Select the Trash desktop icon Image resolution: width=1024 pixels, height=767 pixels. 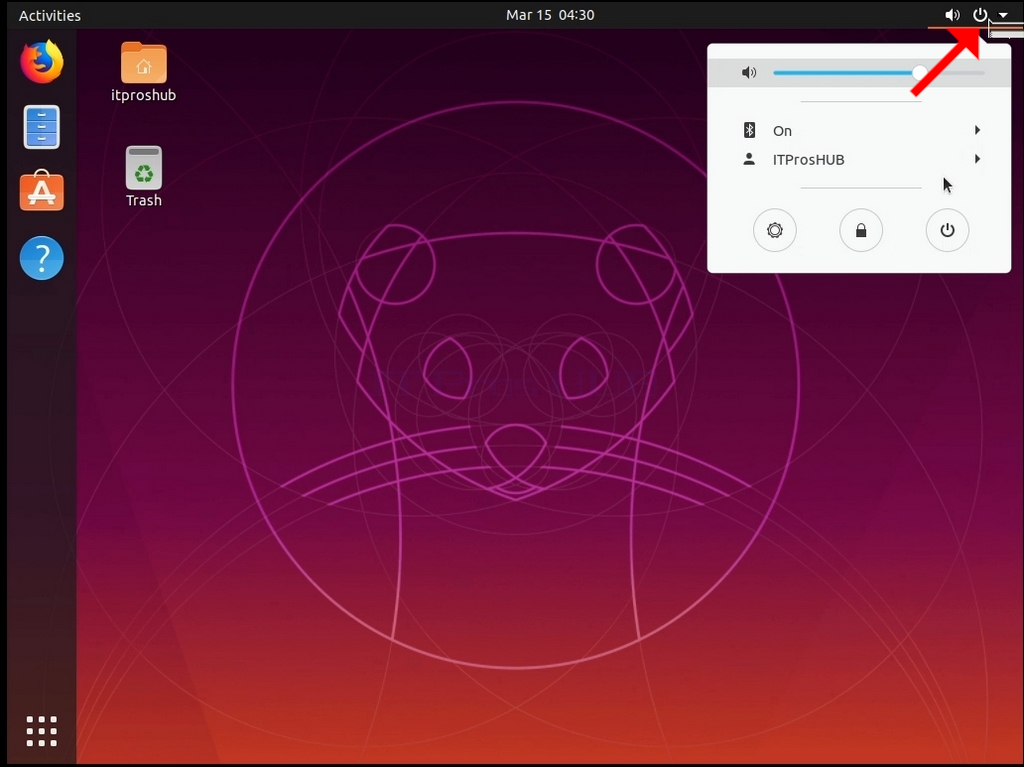(144, 167)
